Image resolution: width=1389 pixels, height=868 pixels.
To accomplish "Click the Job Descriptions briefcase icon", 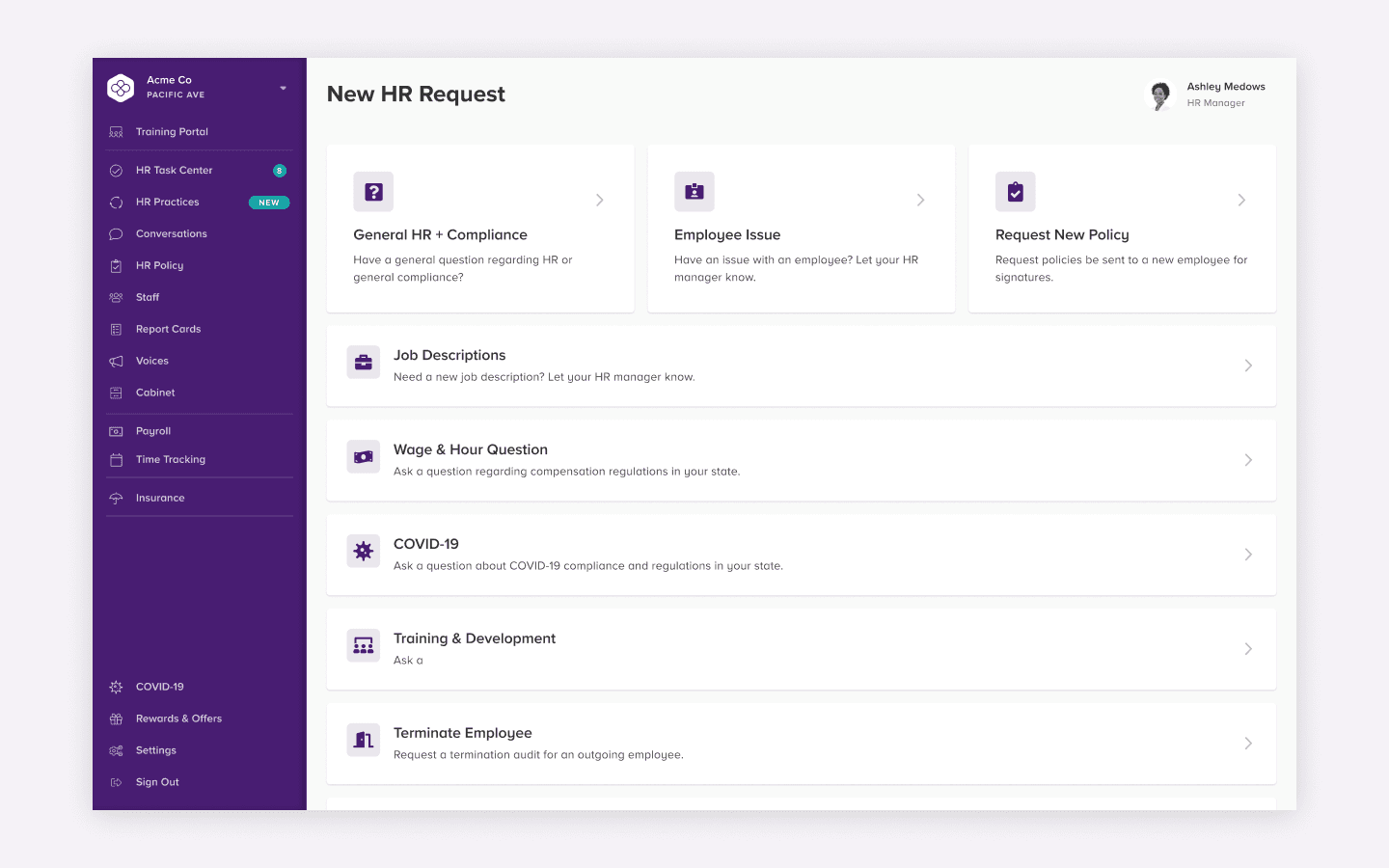I will pos(364,363).
